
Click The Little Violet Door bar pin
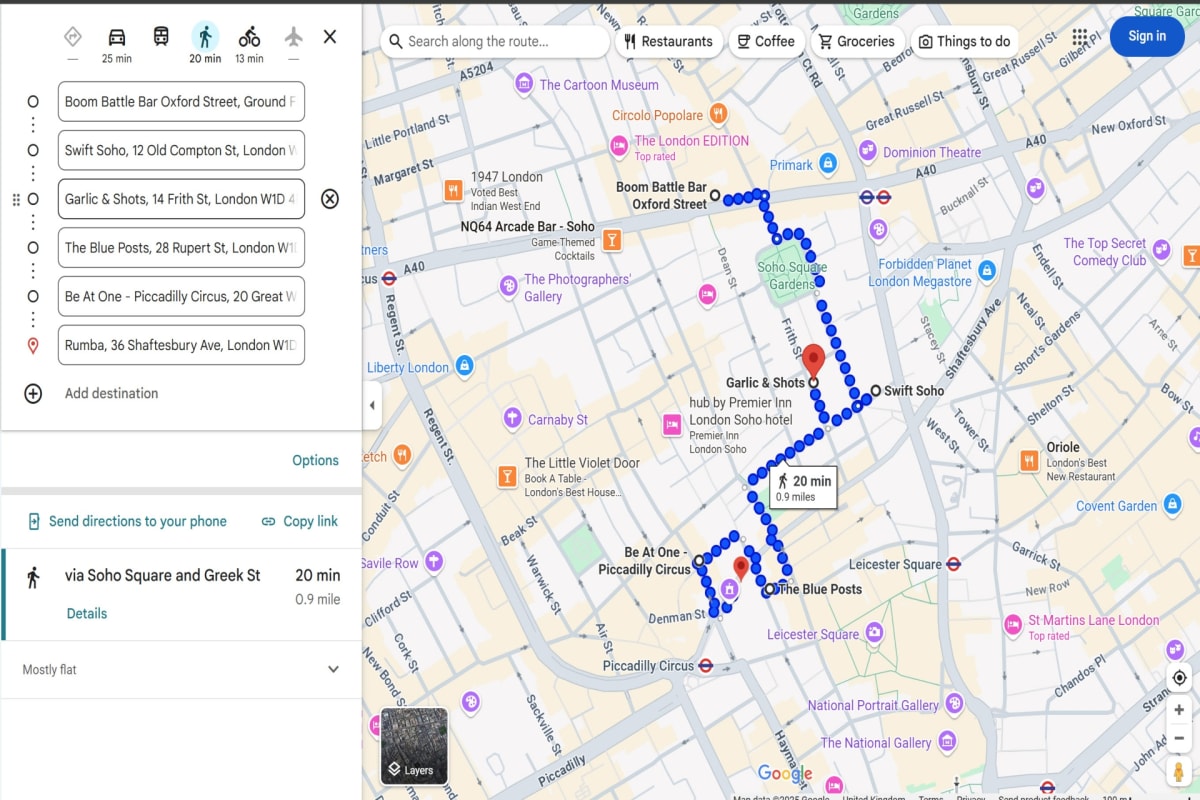[x=507, y=475]
